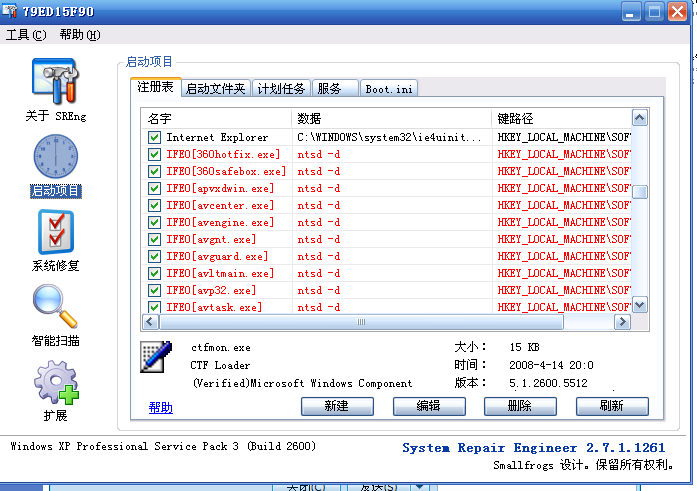Click the 删除 button

pyautogui.click(x=520, y=406)
